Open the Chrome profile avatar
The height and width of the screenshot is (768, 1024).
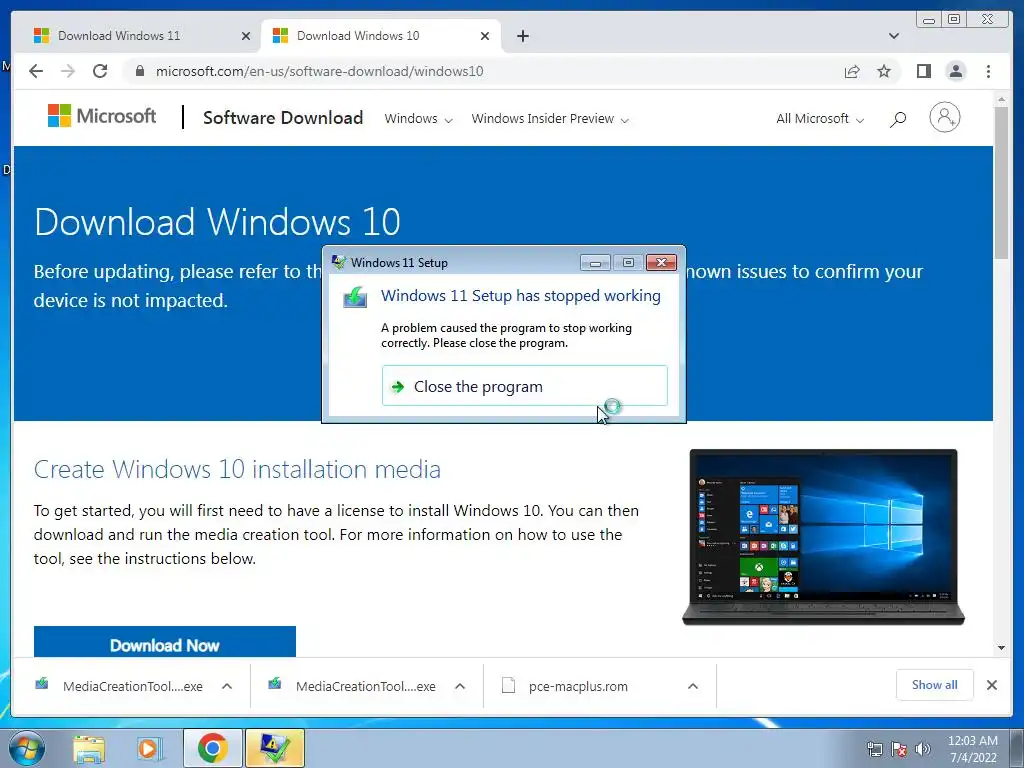pyautogui.click(x=955, y=71)
